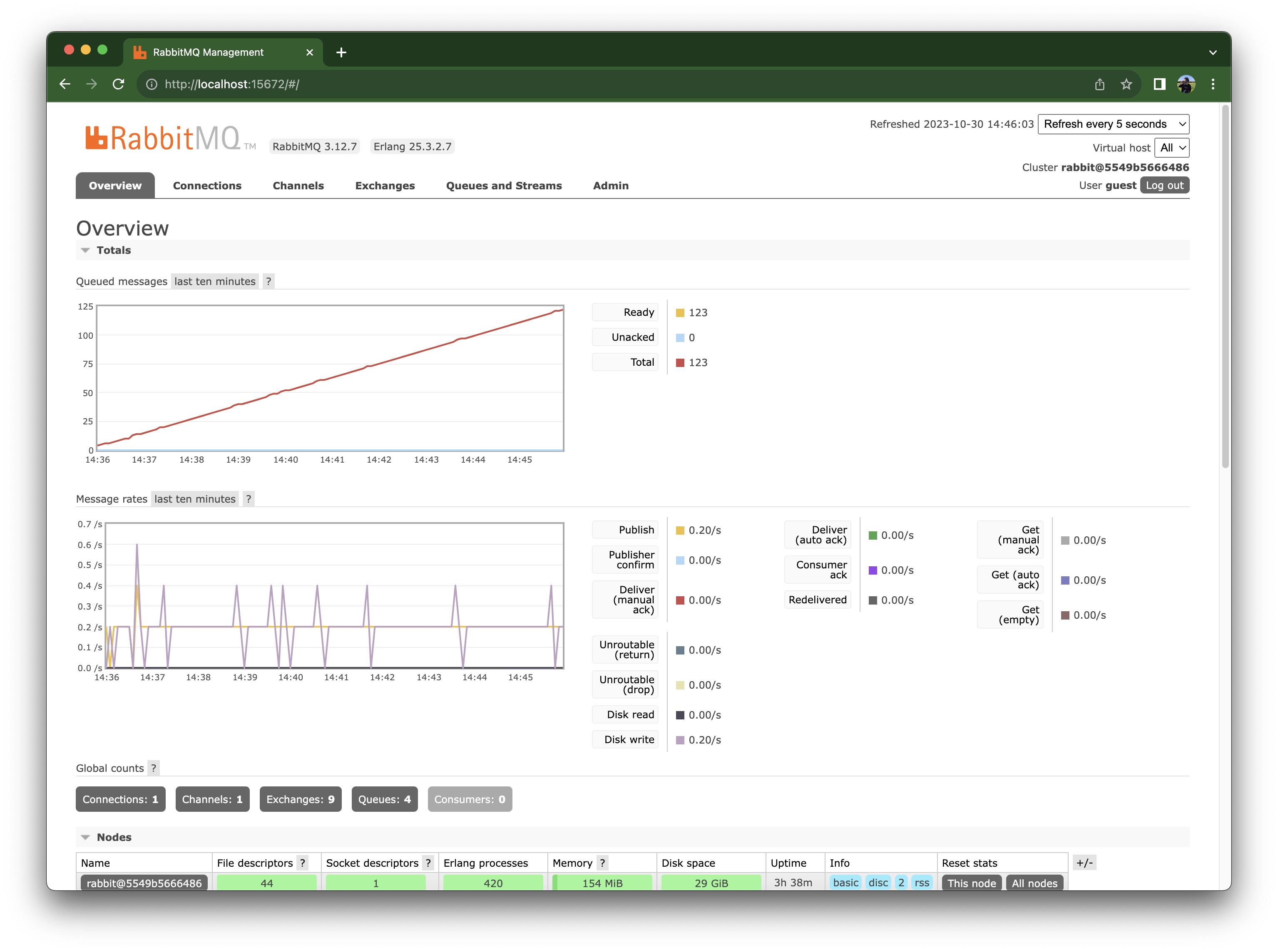This screenshot has width=1278, height=952.
Task: Click the share page icon
Action: click(x=1099, y=84)
